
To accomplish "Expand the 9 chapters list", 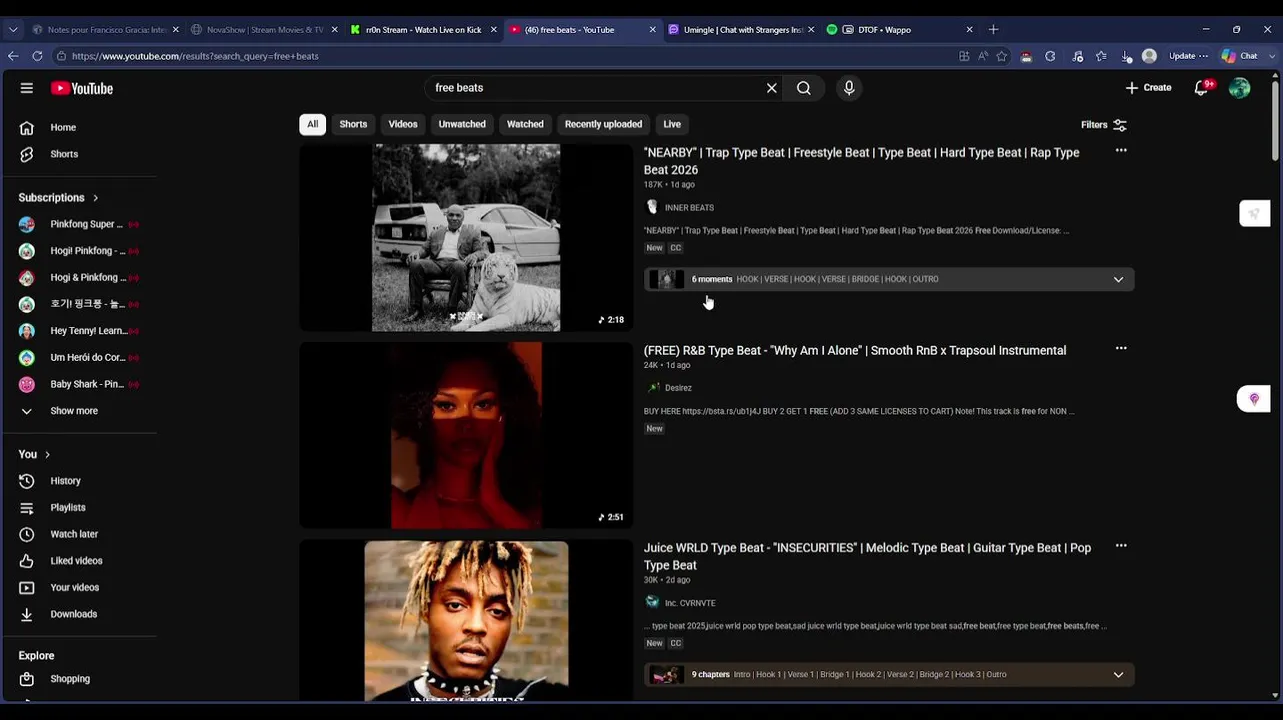I will pyautogui.click(x=1118, y=675).
